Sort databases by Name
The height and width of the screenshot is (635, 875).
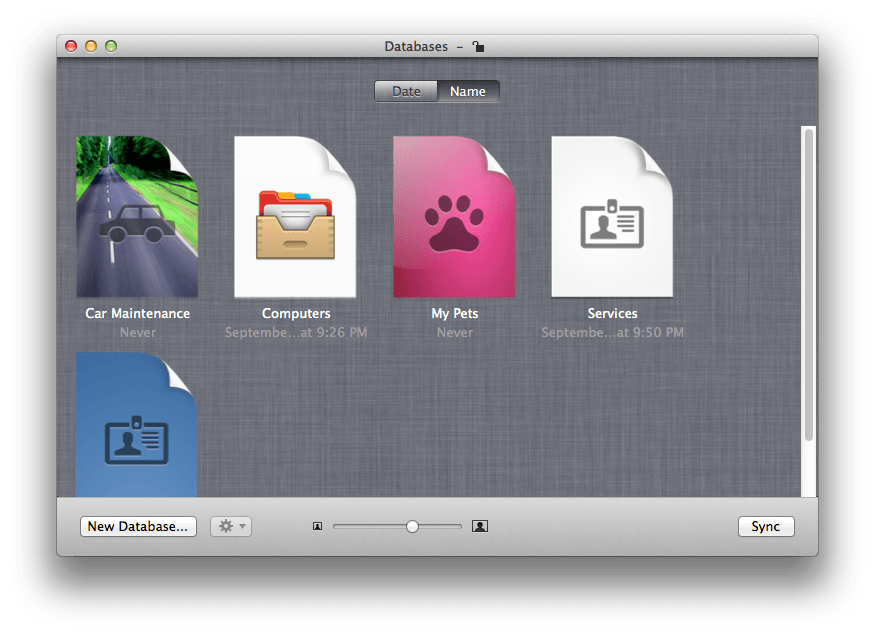pyautogui.click(x=468, y=92)
